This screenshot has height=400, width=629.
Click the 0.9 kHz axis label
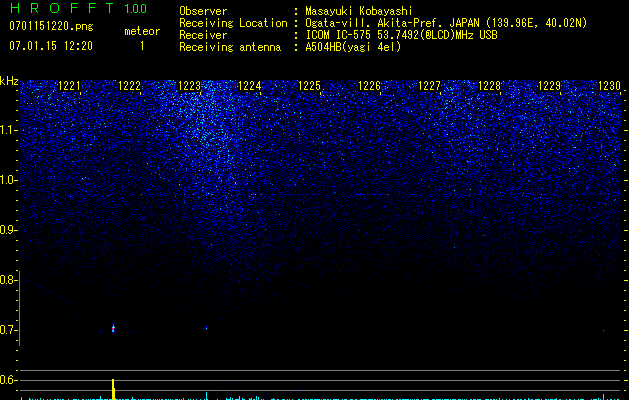click(8, 230)
